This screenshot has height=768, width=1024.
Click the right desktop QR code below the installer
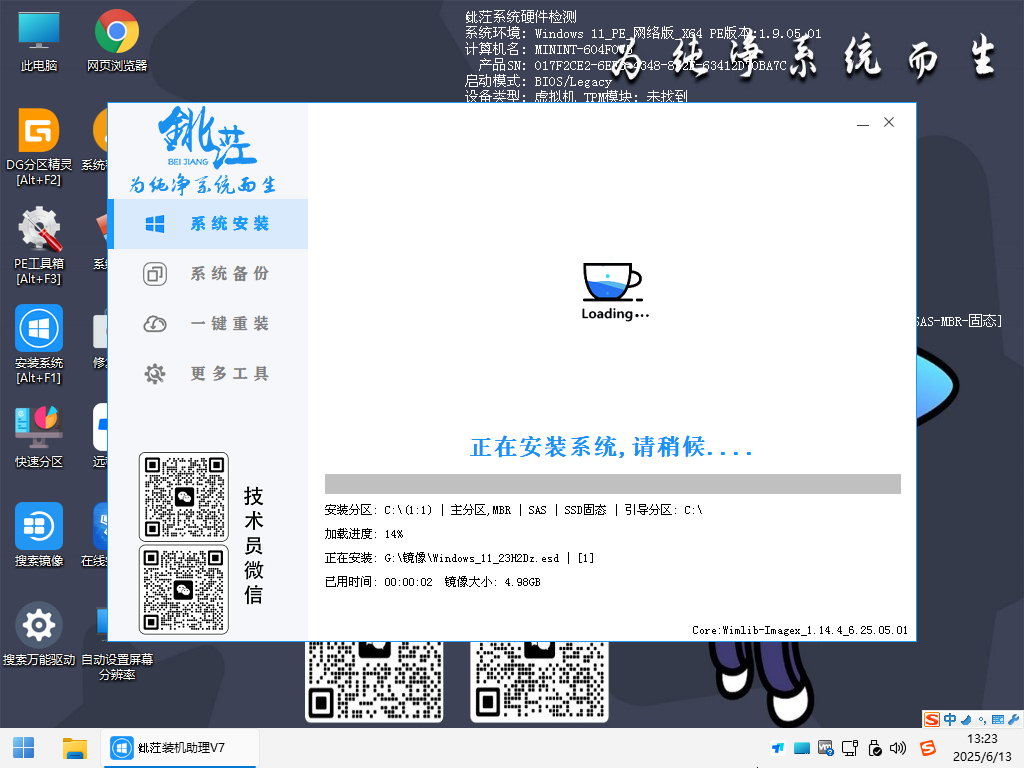pos(539,680)
